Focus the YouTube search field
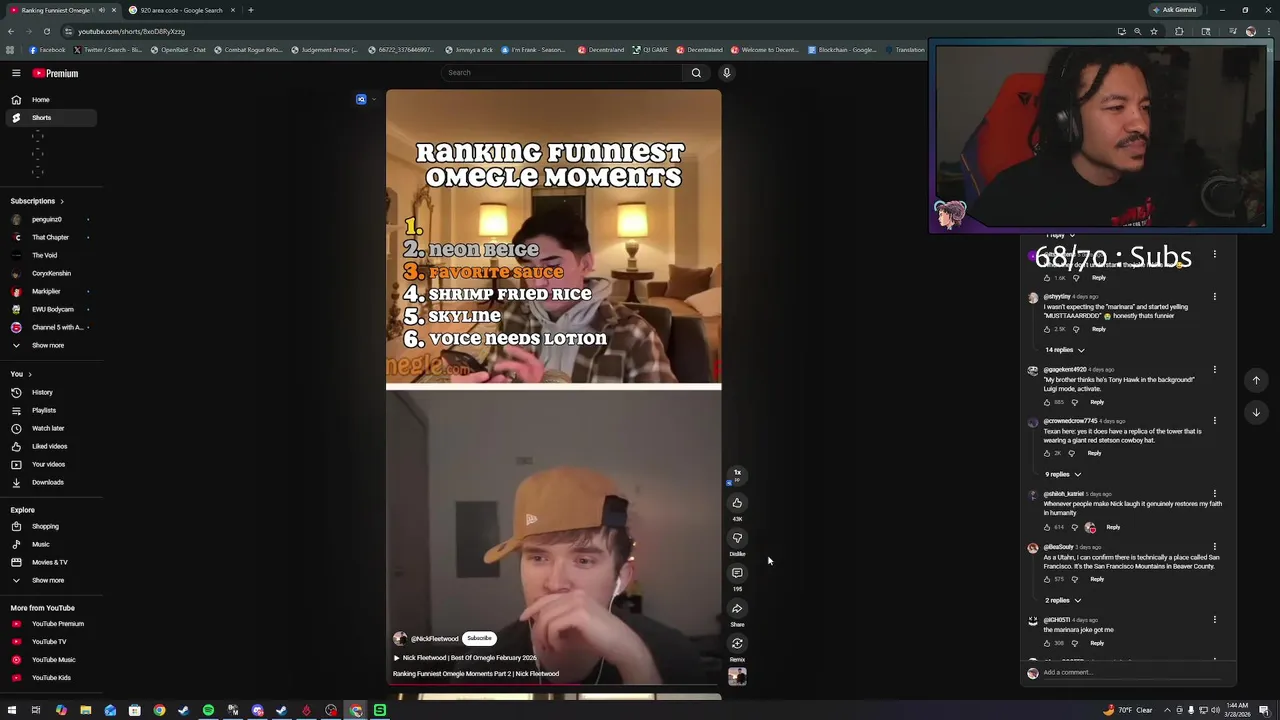This screenshot has width=1280, height=720. (x=562, y=72)
